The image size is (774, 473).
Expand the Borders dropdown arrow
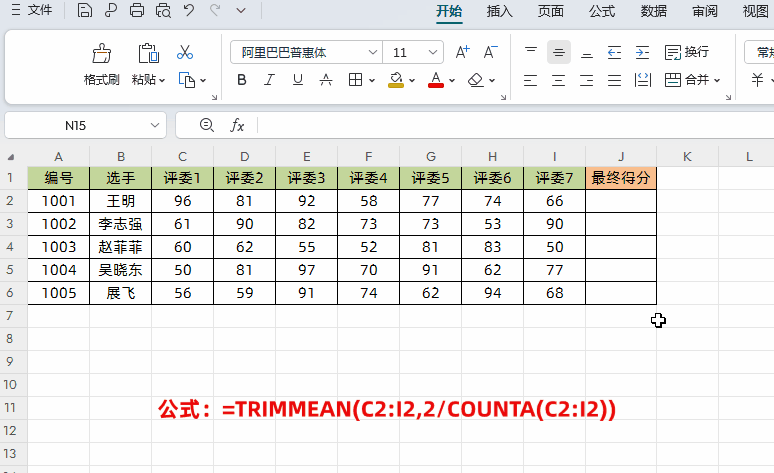coord(372,80)
